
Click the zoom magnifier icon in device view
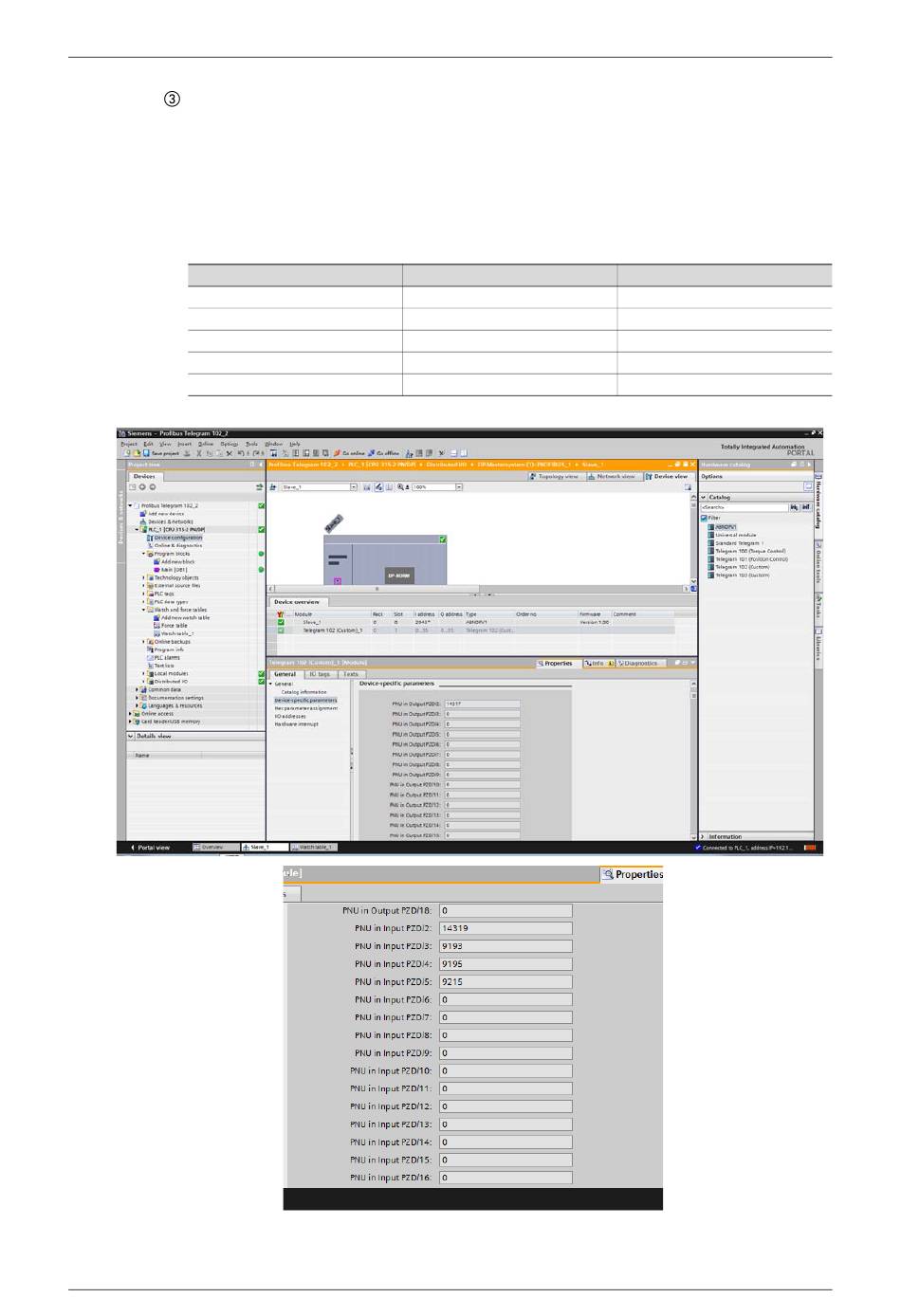[x=401, y=487]
